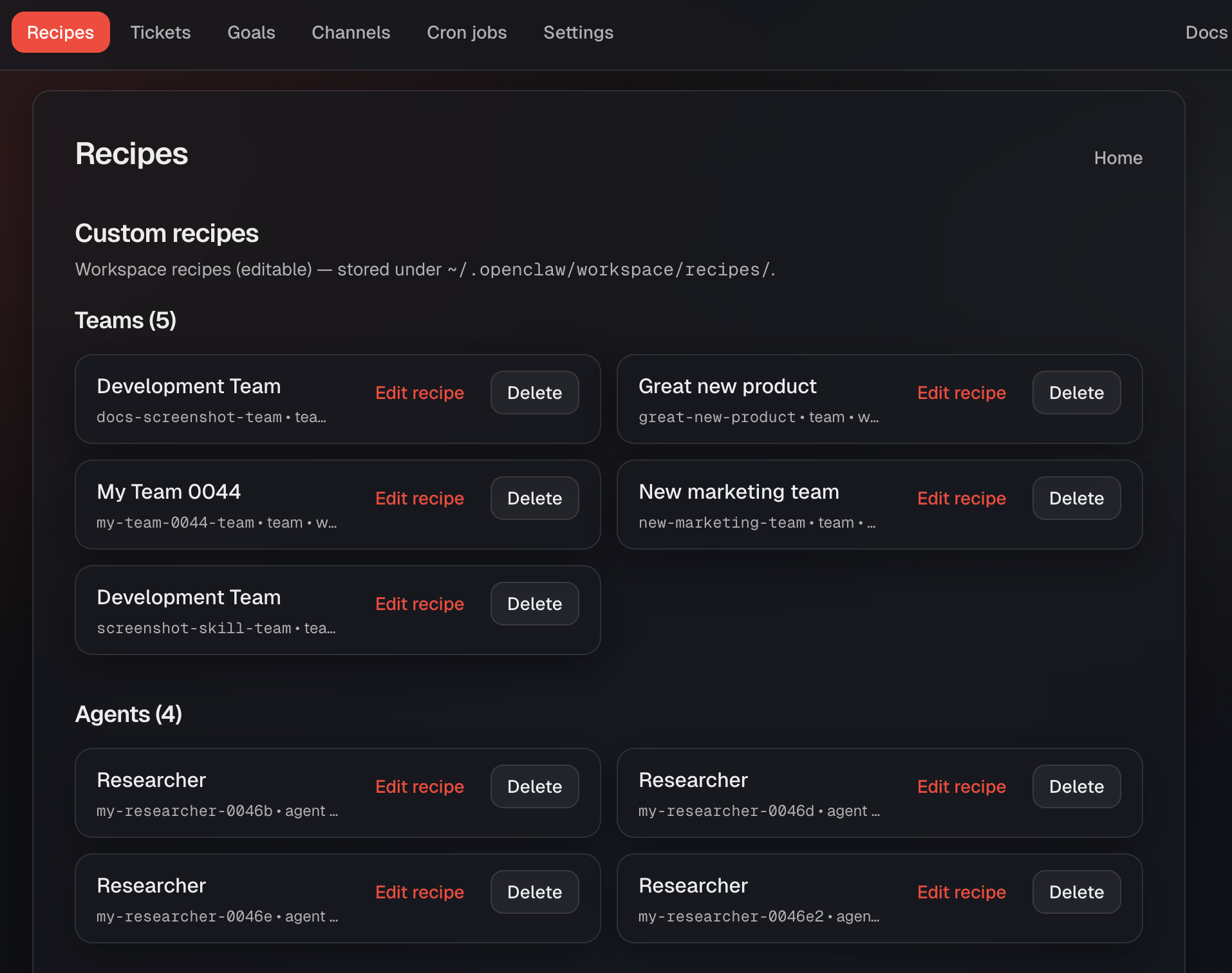Screen dimensions: 1232x973
Task: Edit the docs-screenshot-team recipe
Action: click(x=419, y=393)
